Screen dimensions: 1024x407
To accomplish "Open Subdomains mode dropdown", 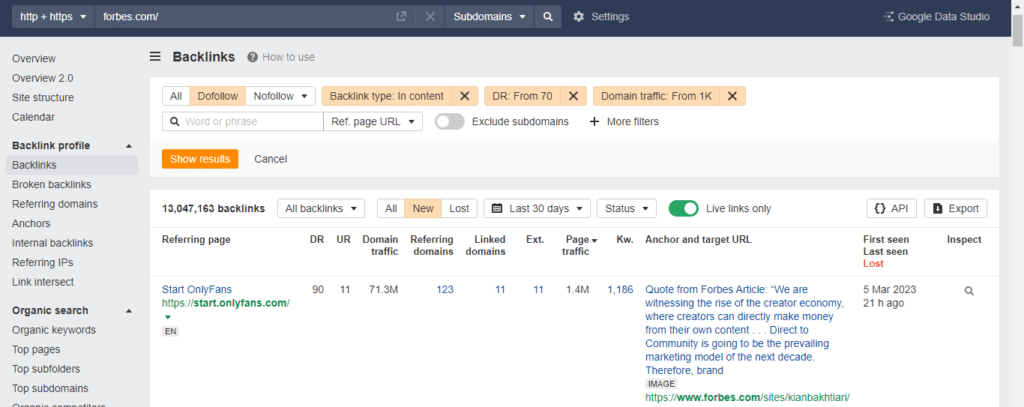I will (x=490, y=17).
